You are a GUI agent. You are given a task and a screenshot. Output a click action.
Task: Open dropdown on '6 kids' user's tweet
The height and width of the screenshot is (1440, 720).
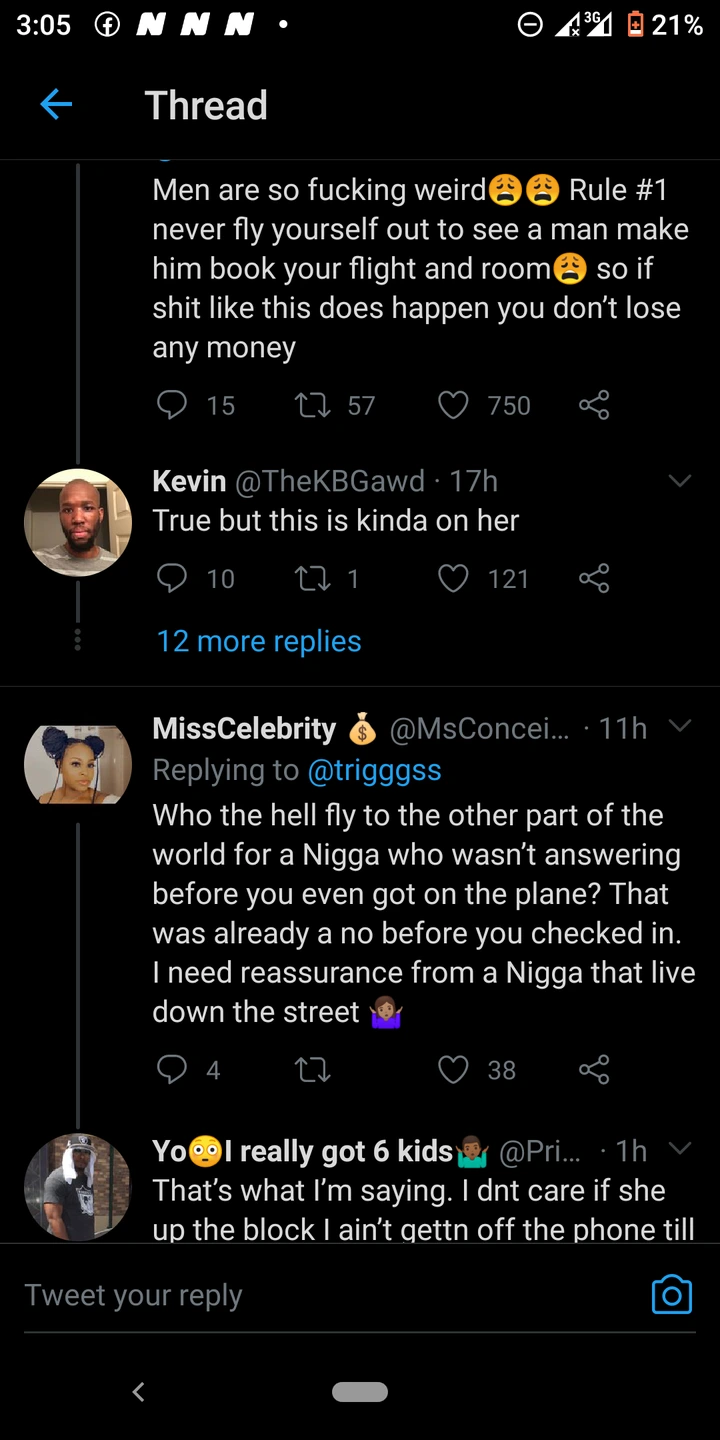click(680, 1149)
